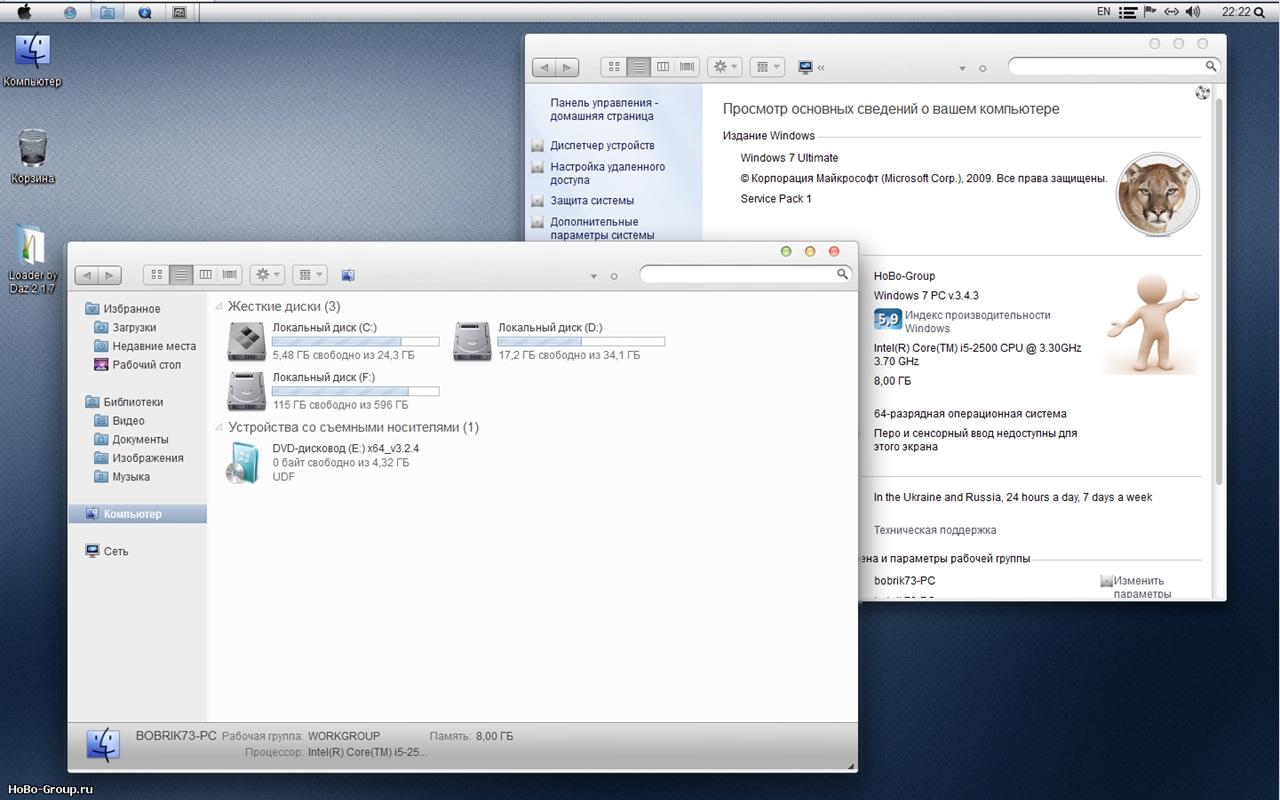
Task: Open the gear actions dropdown in the front Explorer
Action: tap(267, 275)
